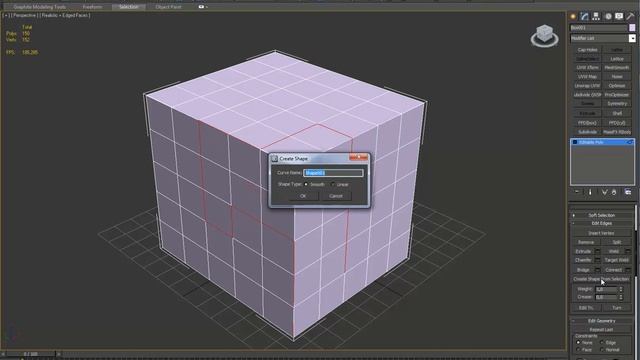Select Linear shape type radio
The height and width of the screenshot is (360, 640).
tap(333, 184)
